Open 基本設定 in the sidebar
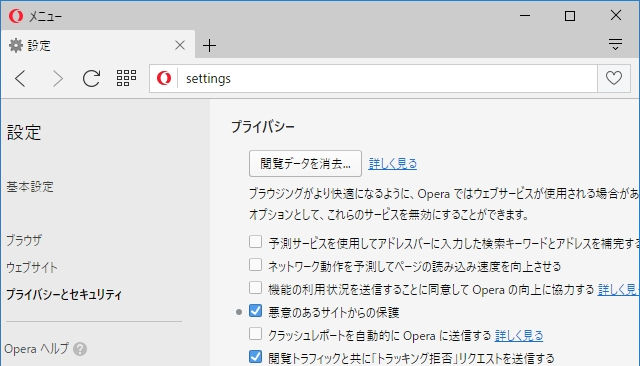640x366 pixels. pos(30,186)
